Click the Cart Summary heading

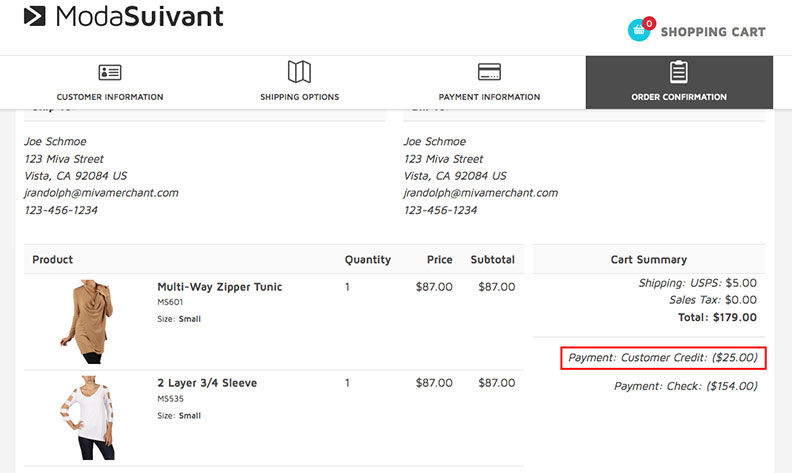pyautogui.click(x=649, y=259)
